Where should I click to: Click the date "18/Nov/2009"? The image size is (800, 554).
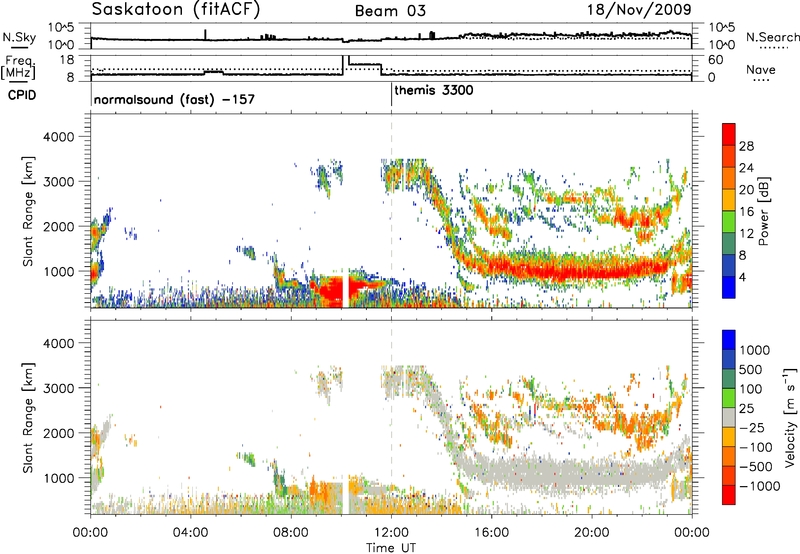[x=639, y=10]
